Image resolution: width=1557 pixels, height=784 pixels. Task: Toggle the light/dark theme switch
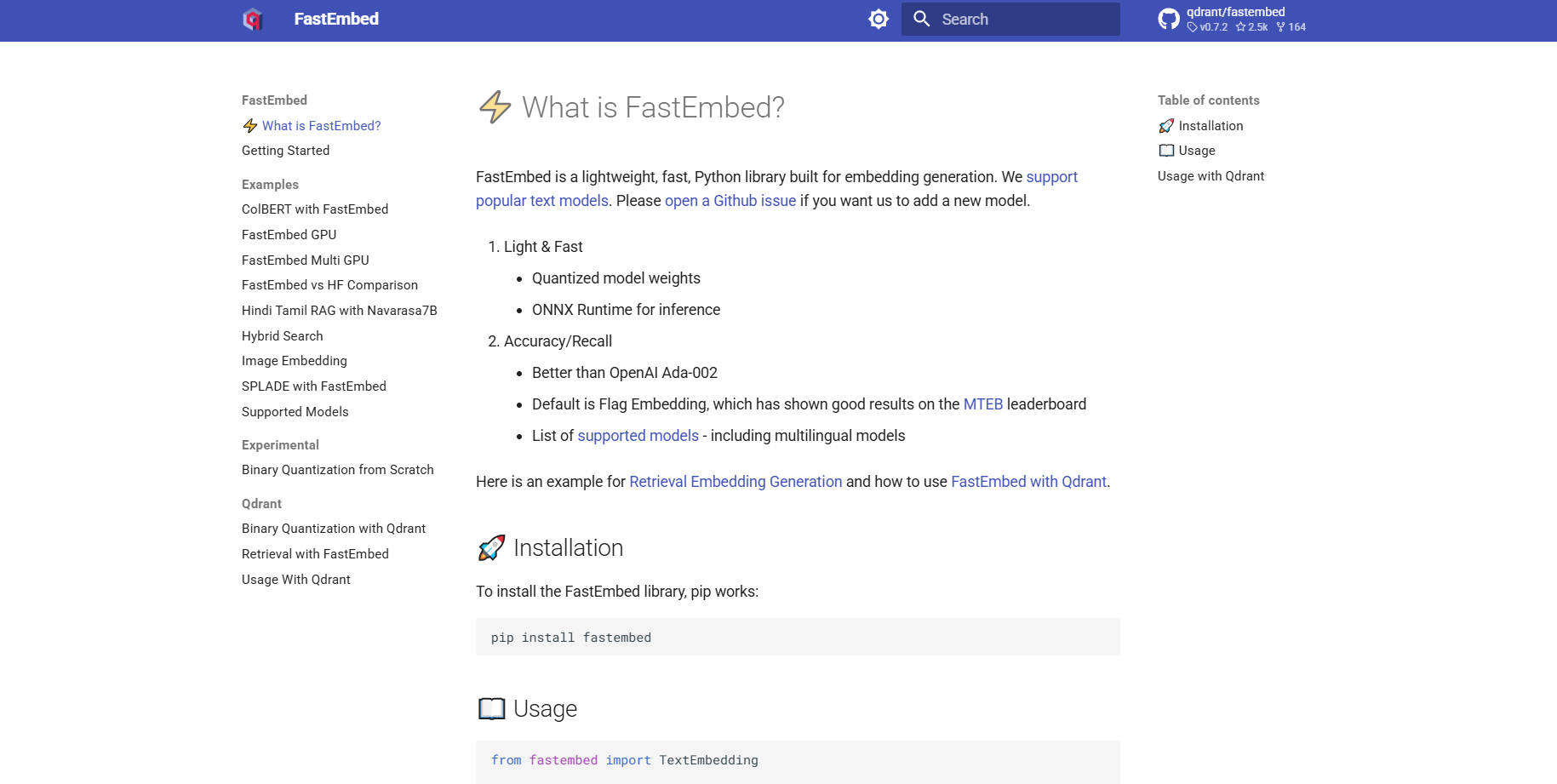(x=879, y=19)
